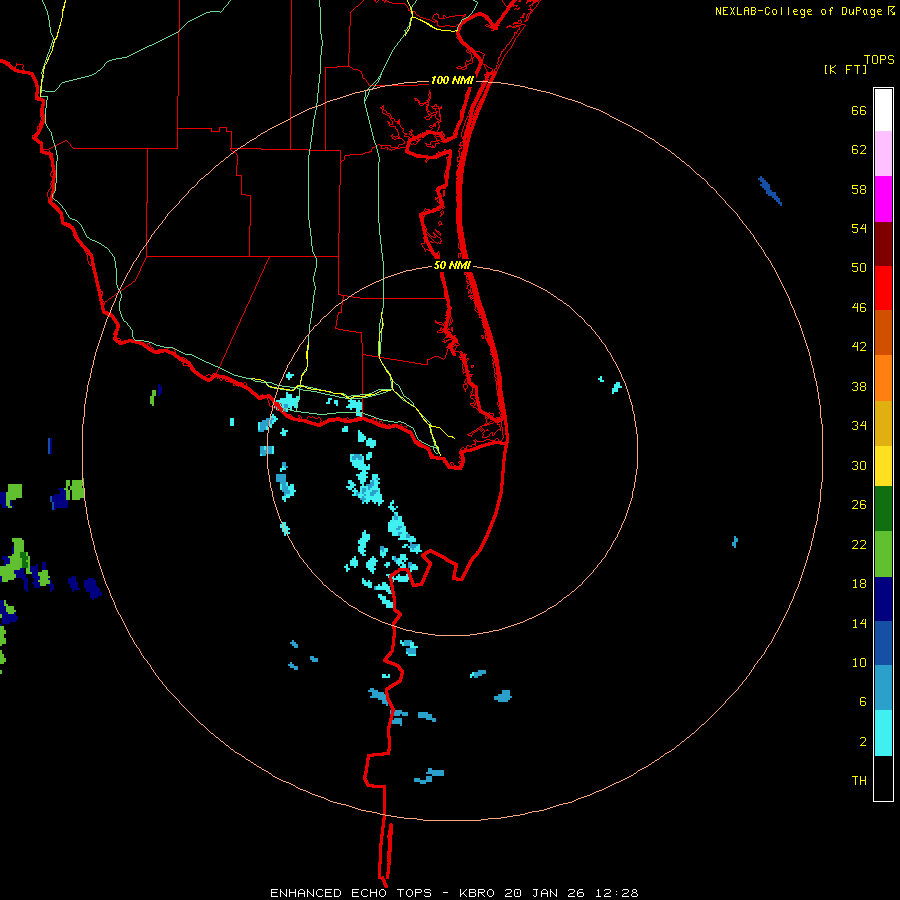This screenshot has width=900, height=900.
Task: Click the 18 legend value
Action: point(859,584)
